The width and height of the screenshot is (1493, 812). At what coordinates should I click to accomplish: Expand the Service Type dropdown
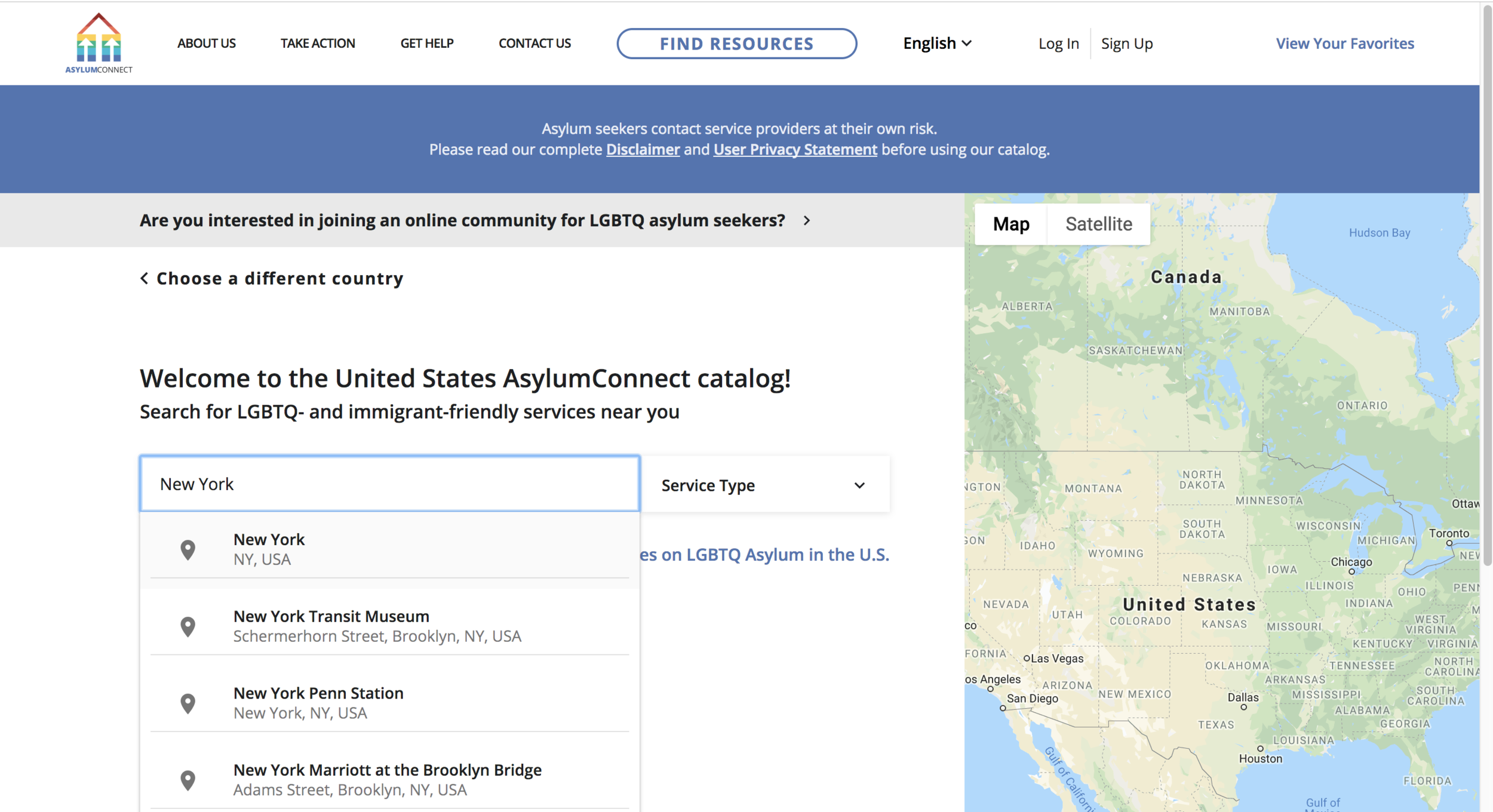pos(765,485)
